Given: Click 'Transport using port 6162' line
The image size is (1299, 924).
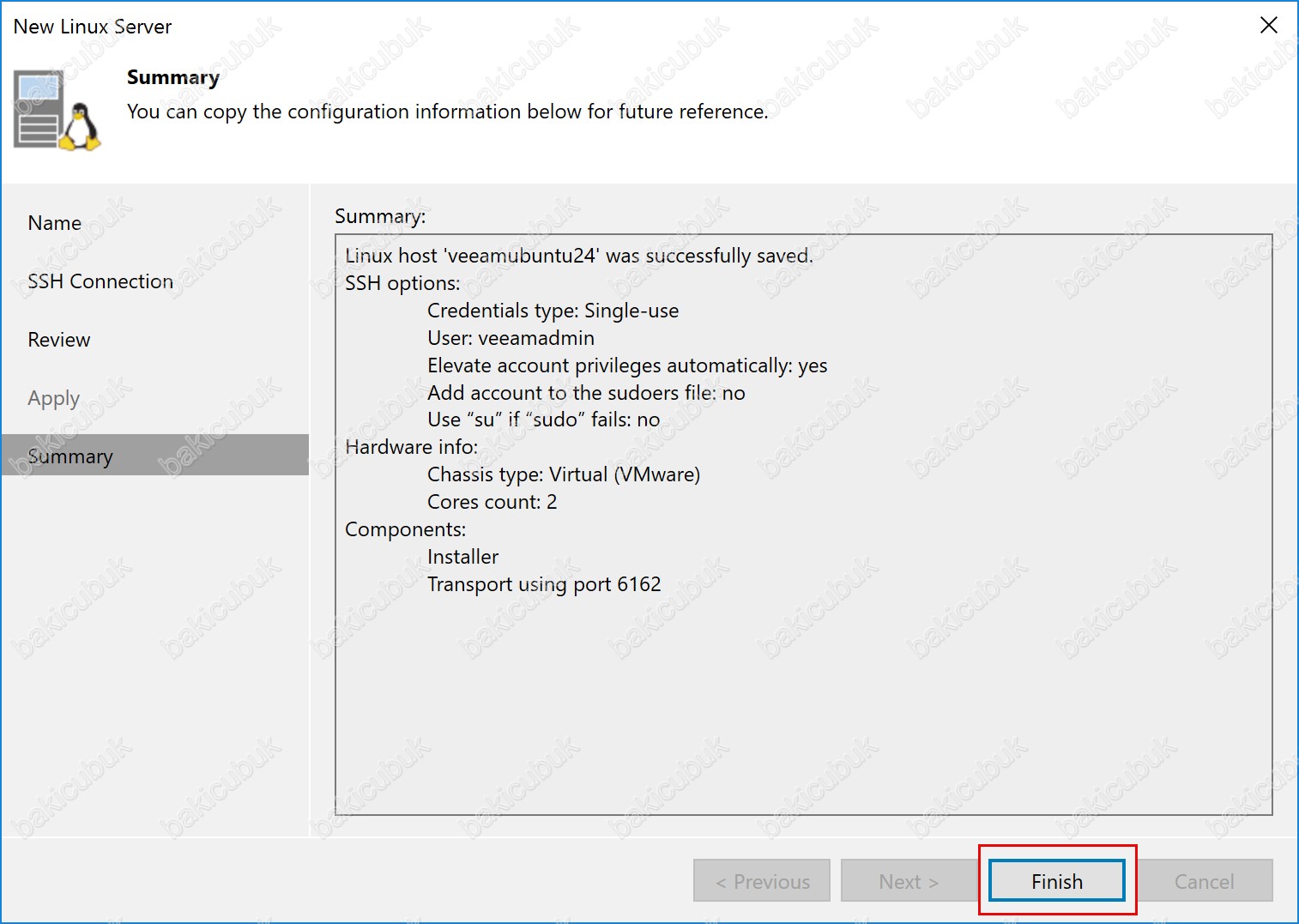Looking at the screenshot, I should point(544,584).
